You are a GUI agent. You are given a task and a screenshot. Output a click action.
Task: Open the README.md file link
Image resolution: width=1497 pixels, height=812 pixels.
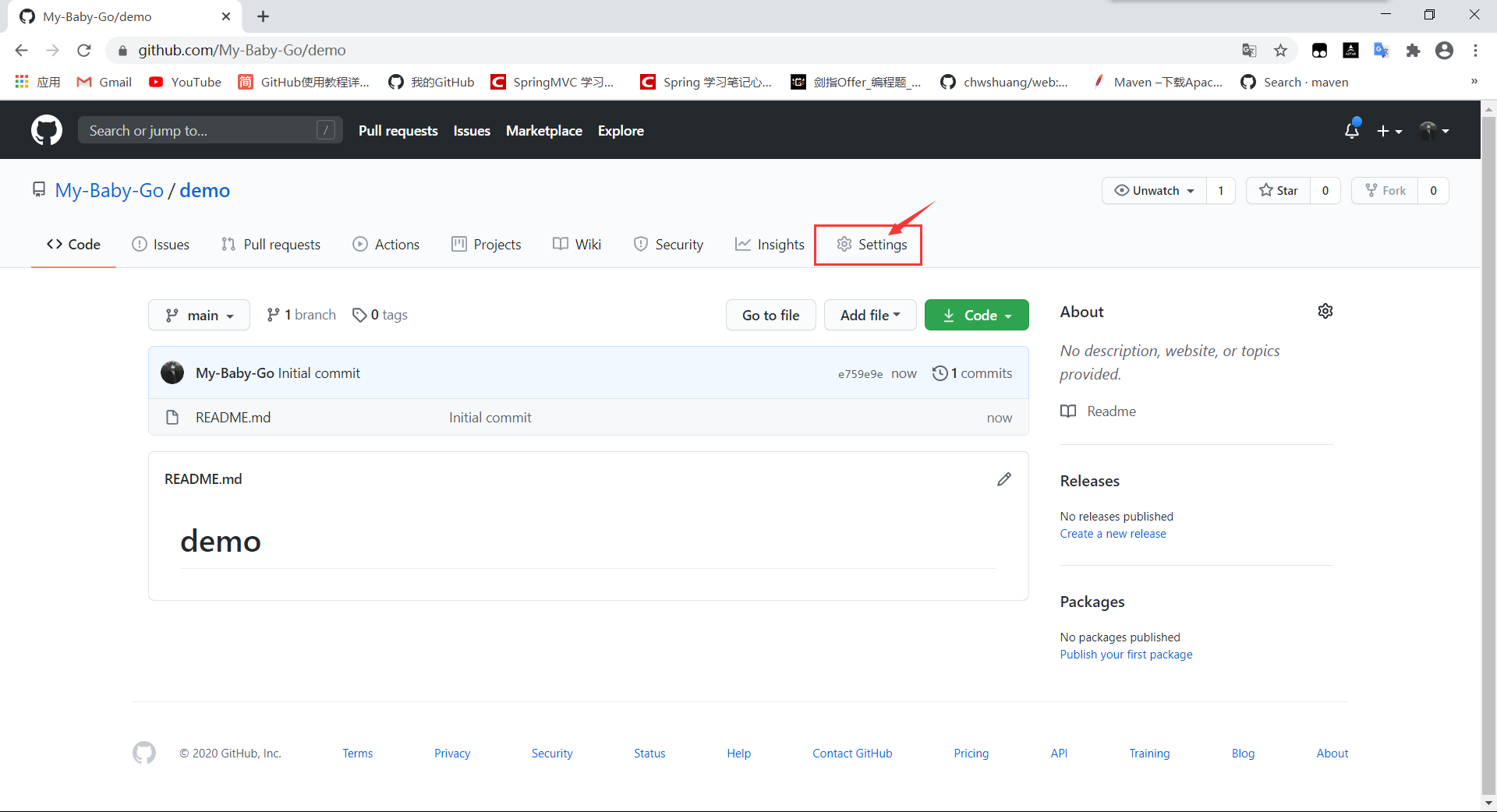(233, 418)
